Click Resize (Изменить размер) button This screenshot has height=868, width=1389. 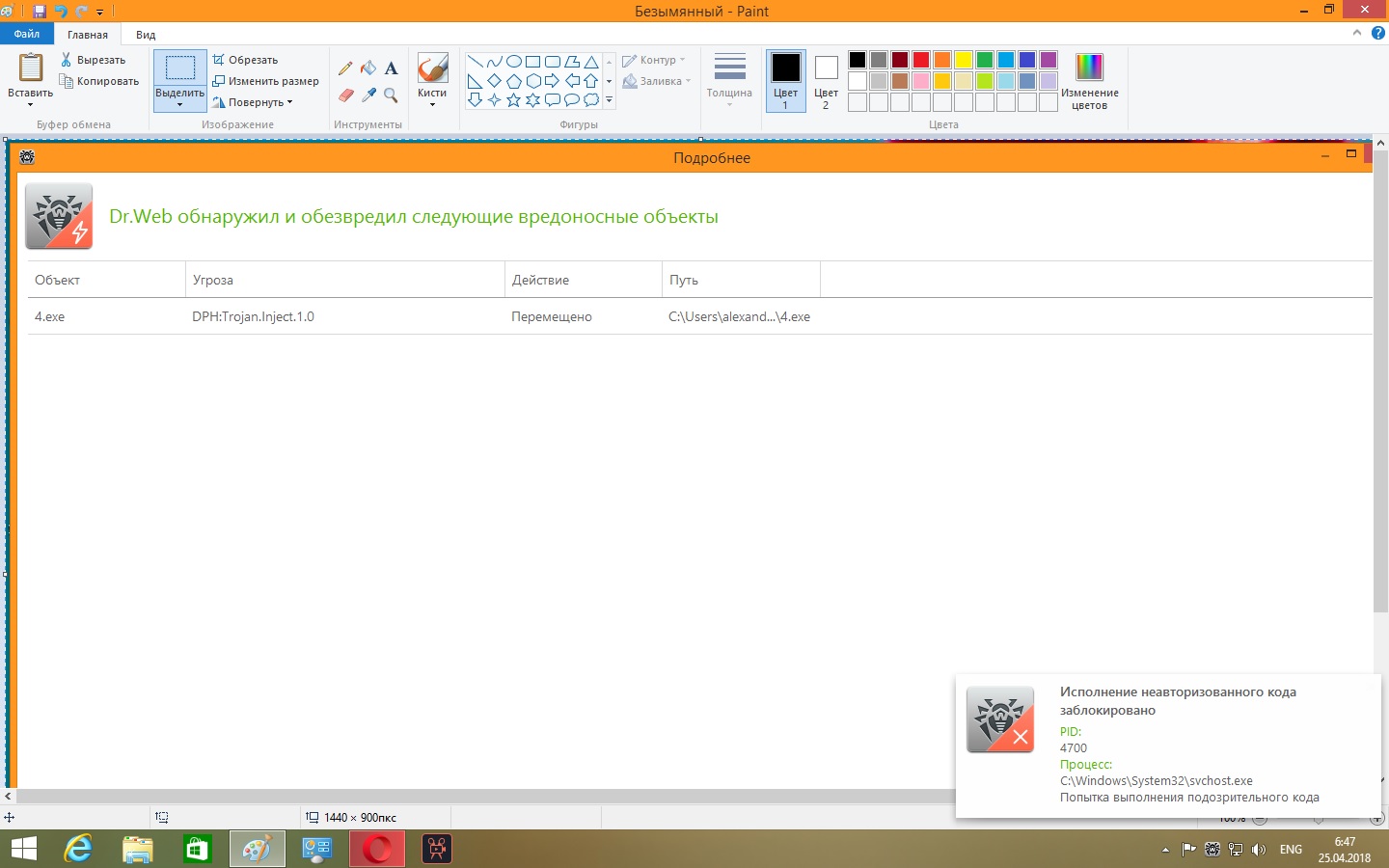(266, 81)
